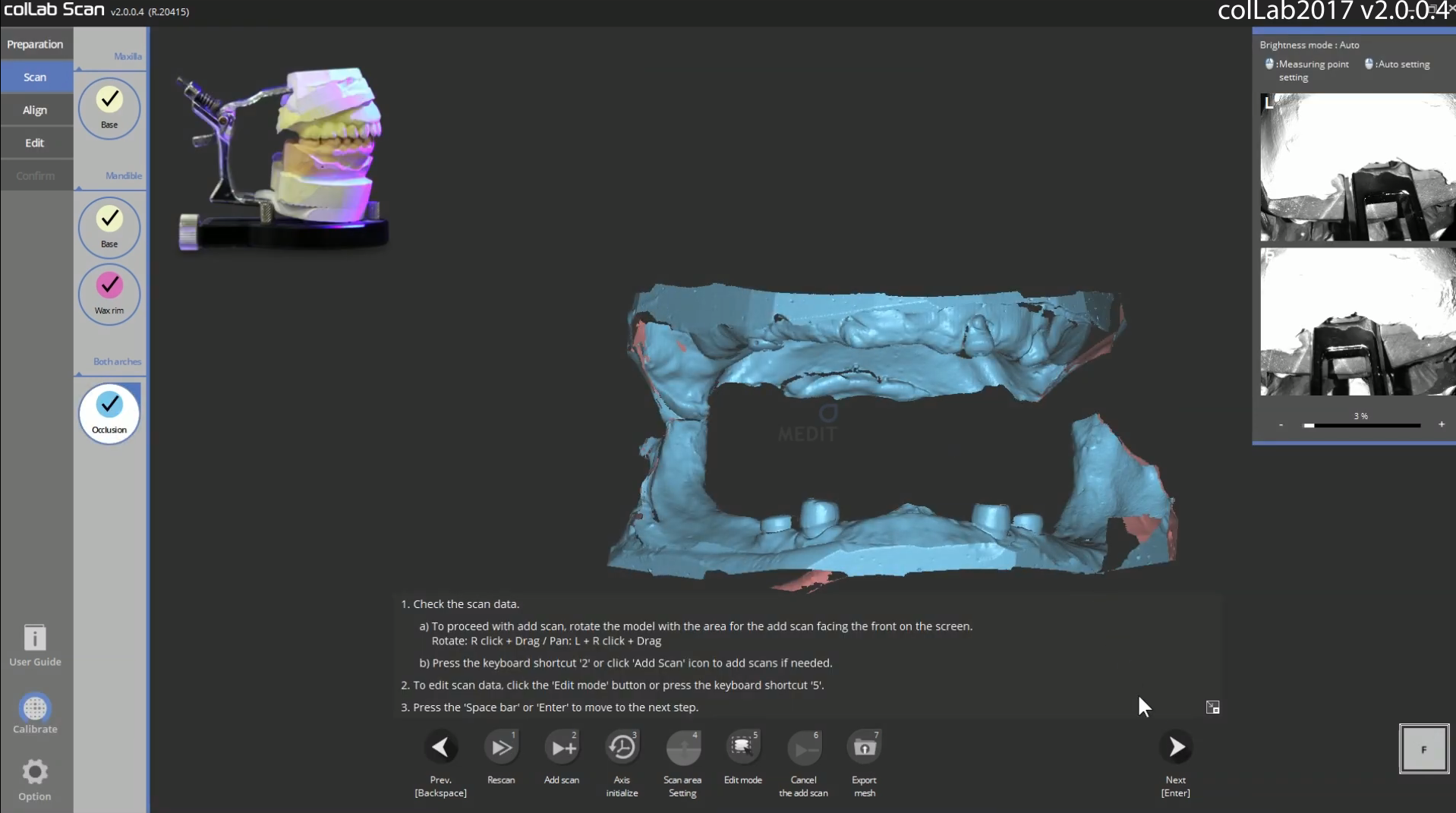The width and height of the screenshot is (1456, 813).
Task: Open the Option gear icon
Action: pyautogui.click(x=35, y=772)
